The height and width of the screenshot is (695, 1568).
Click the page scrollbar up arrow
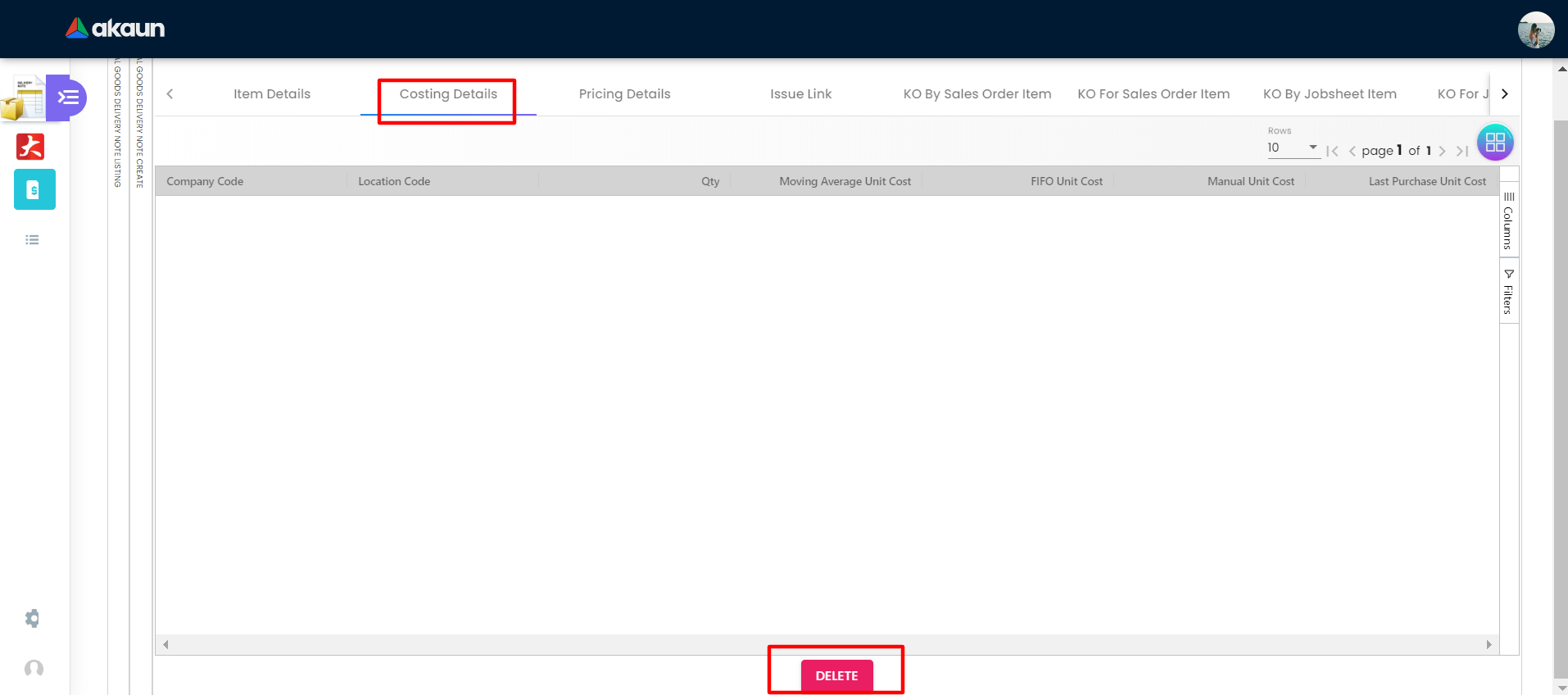point(1561,69)
